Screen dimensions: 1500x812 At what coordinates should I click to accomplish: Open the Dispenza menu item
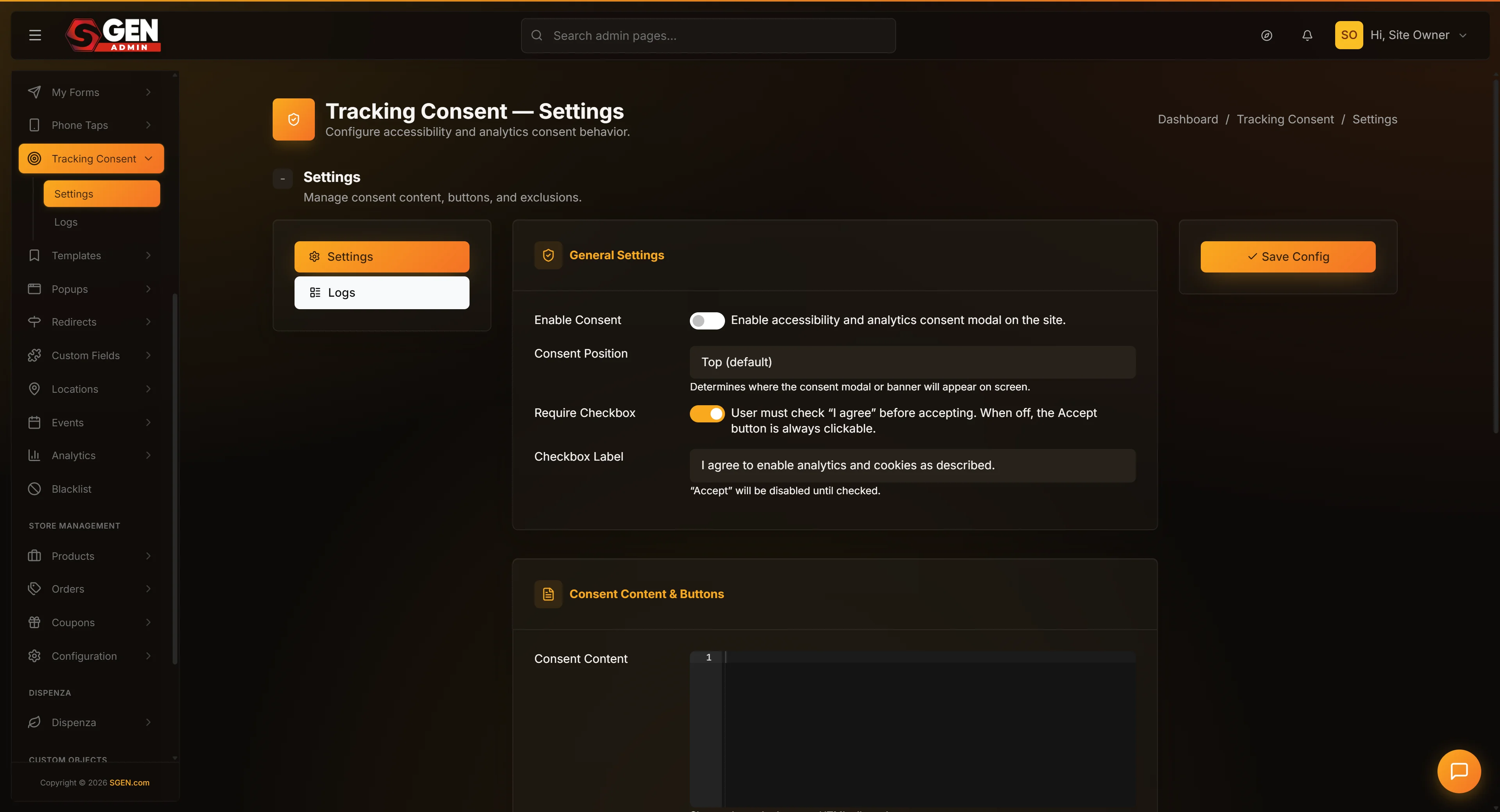pyautogui.click(x=91, y=722)
